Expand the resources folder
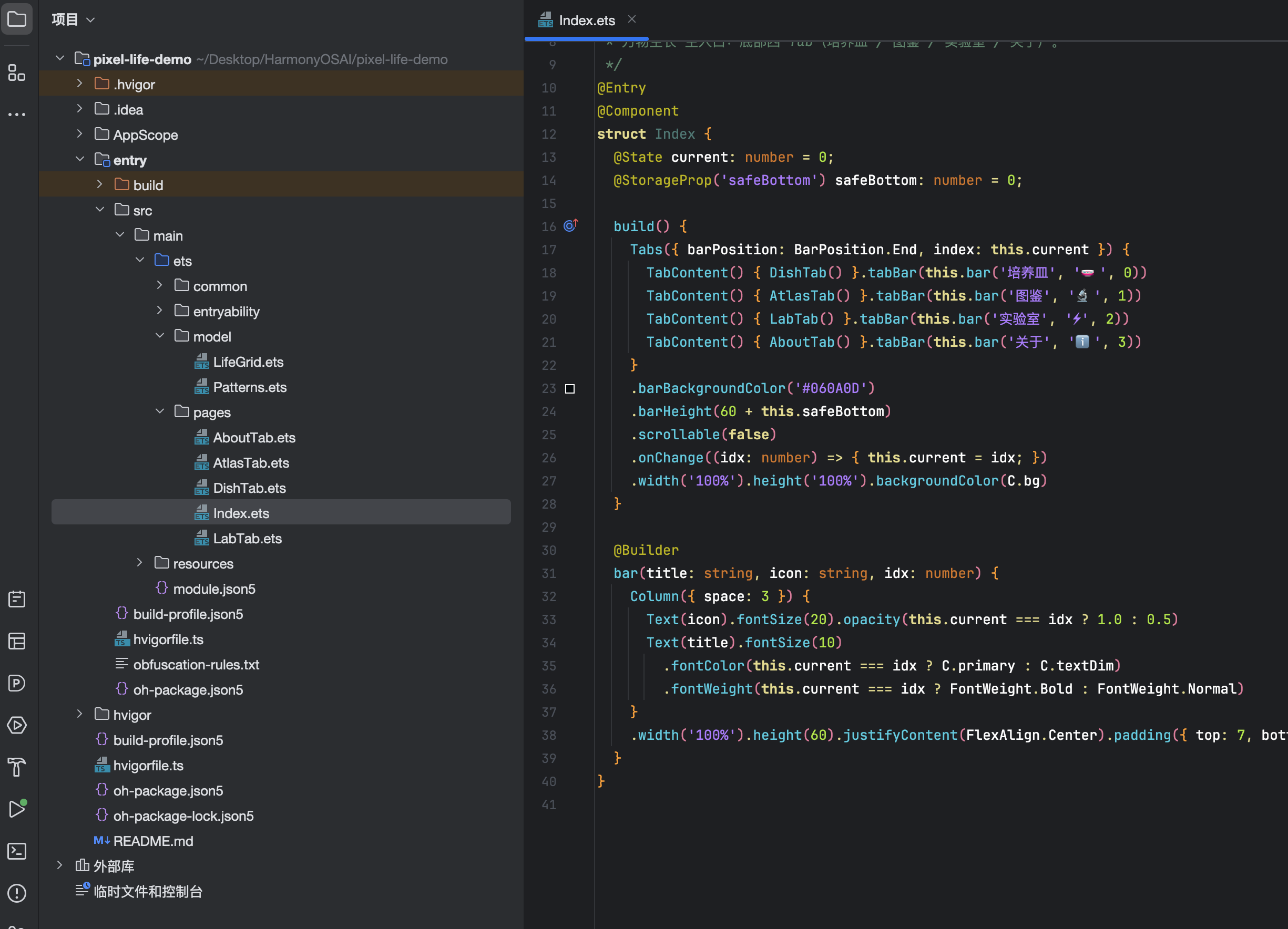Image resolution: width=1288 pixels, height=929 pixels. point(140,562)
